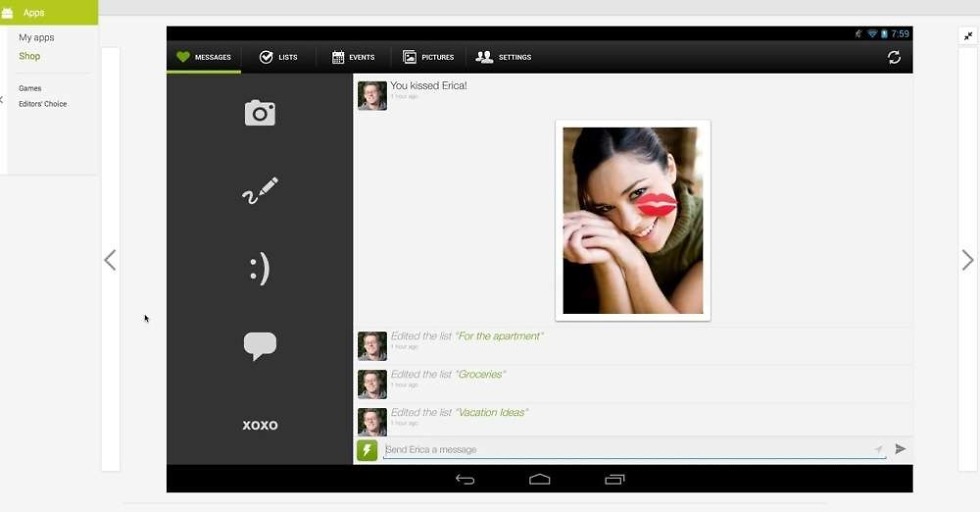Tap the Android back navigation button

[x=465, y=479]
